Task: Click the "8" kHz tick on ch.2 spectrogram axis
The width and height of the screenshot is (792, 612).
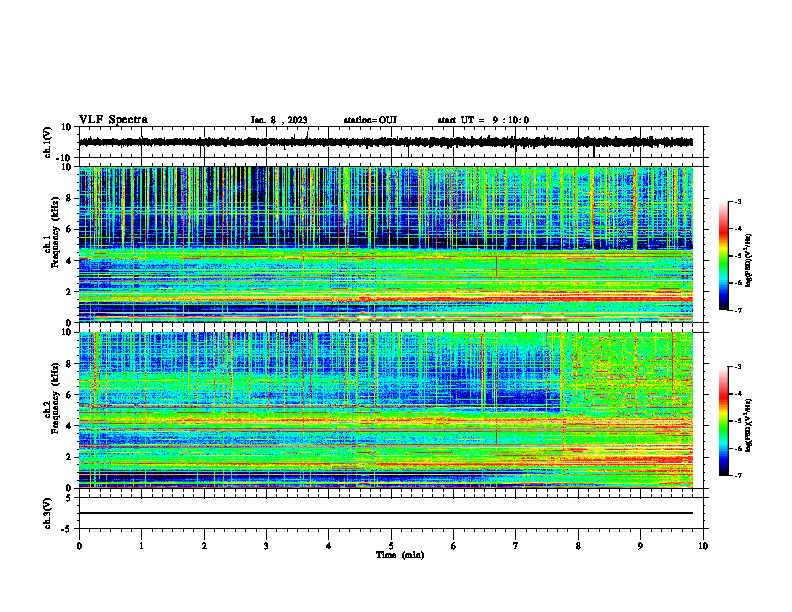Action: pyautogui.click(x=70, y=364)
